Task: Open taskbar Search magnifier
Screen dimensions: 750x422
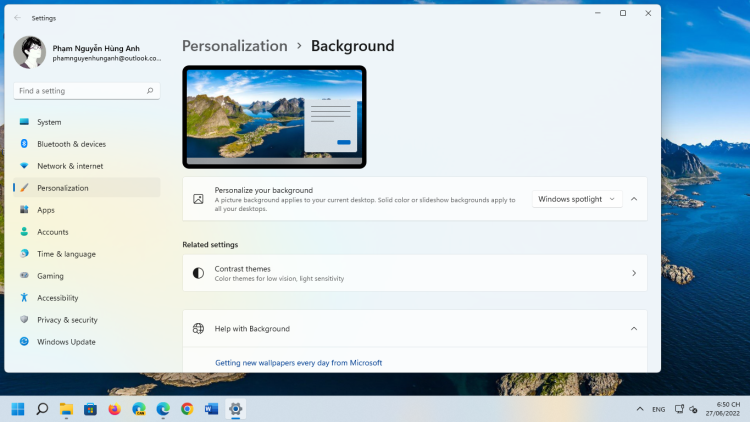Action: [x=42, y=409]
